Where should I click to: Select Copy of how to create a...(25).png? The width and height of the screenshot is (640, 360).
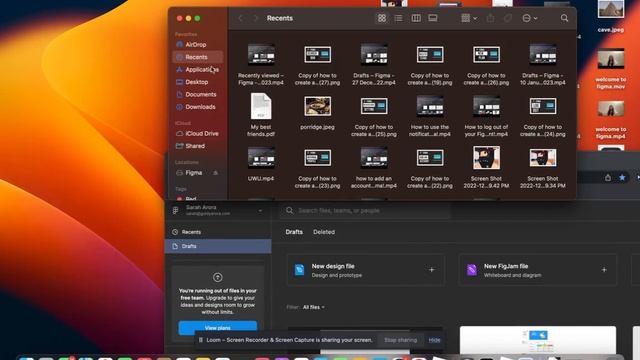point(374,116)
